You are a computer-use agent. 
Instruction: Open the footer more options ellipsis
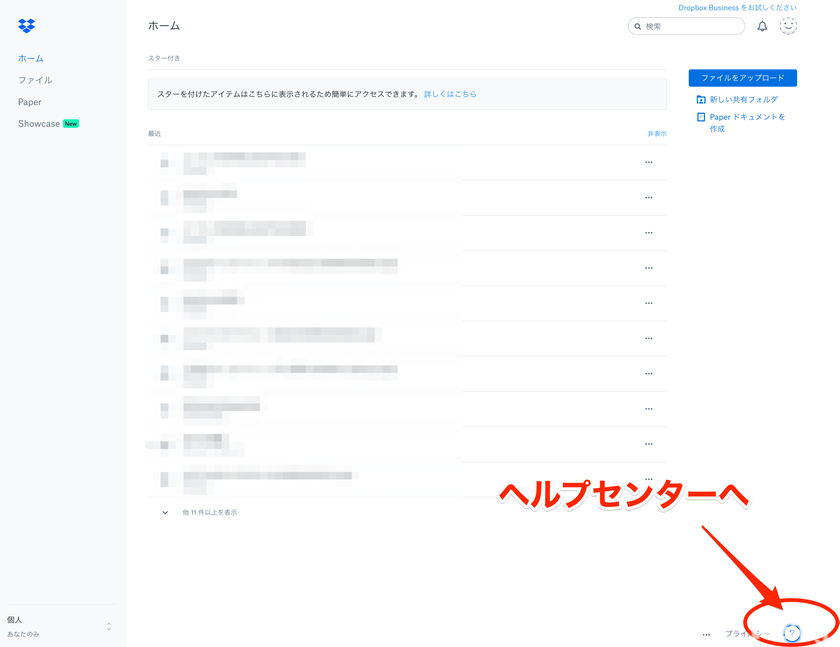point(706,635)
